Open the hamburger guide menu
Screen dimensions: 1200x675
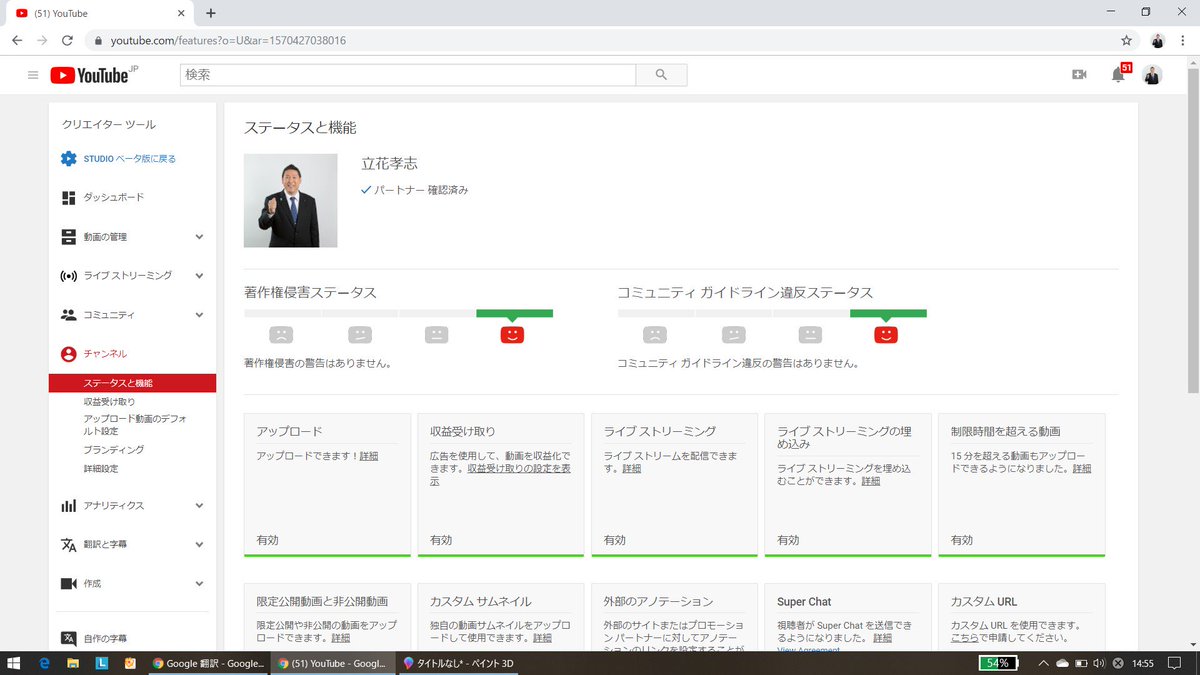click(x=33, y=75)
